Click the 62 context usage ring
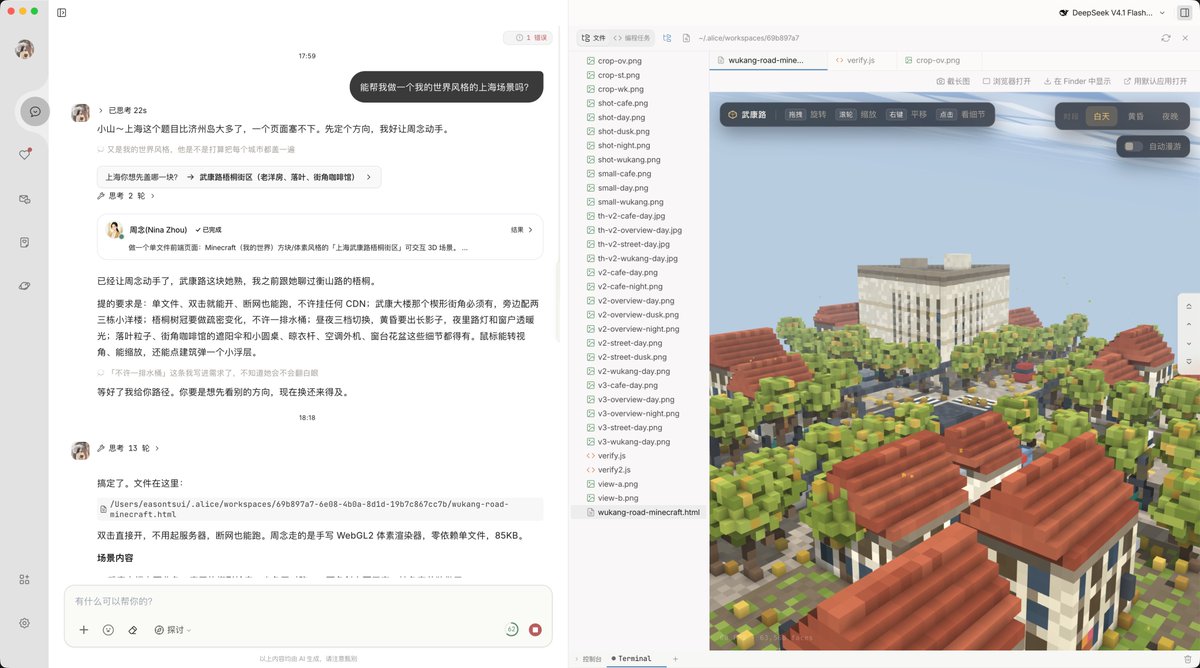The height and width of the screenshot is (668, 1200). tap(512, 630)
